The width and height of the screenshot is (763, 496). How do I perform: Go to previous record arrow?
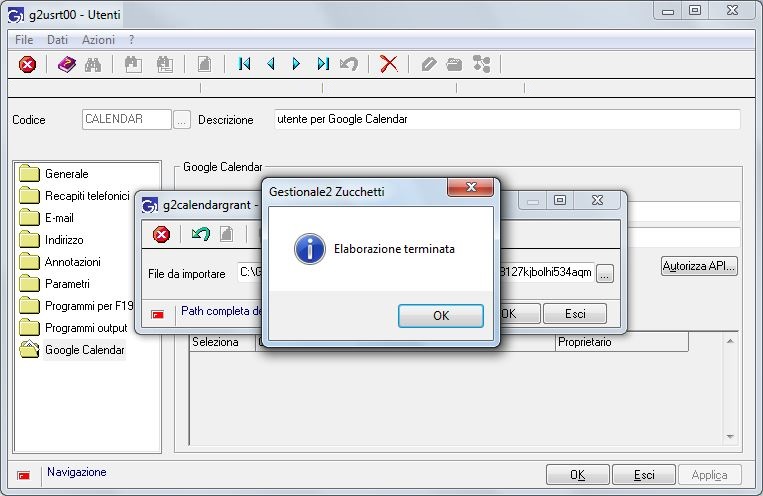(271, 64)
